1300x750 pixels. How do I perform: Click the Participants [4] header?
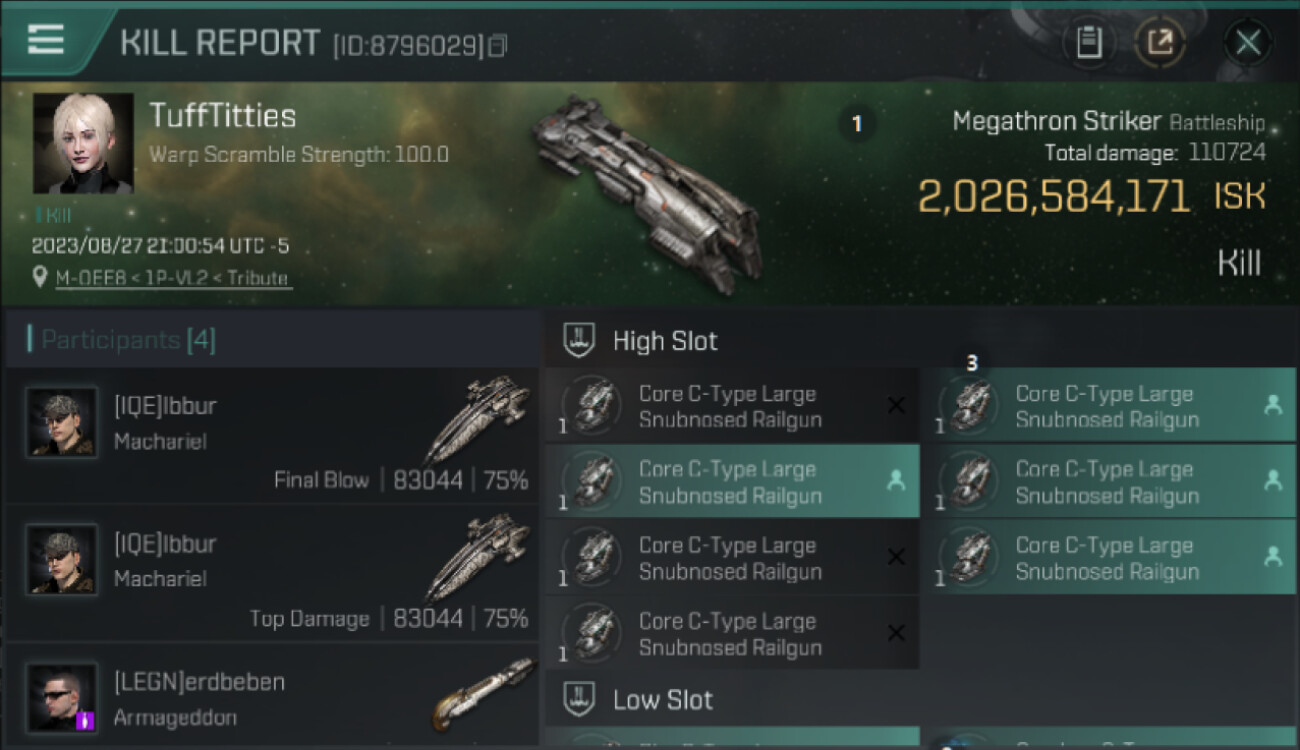click(x=128, y=340)
